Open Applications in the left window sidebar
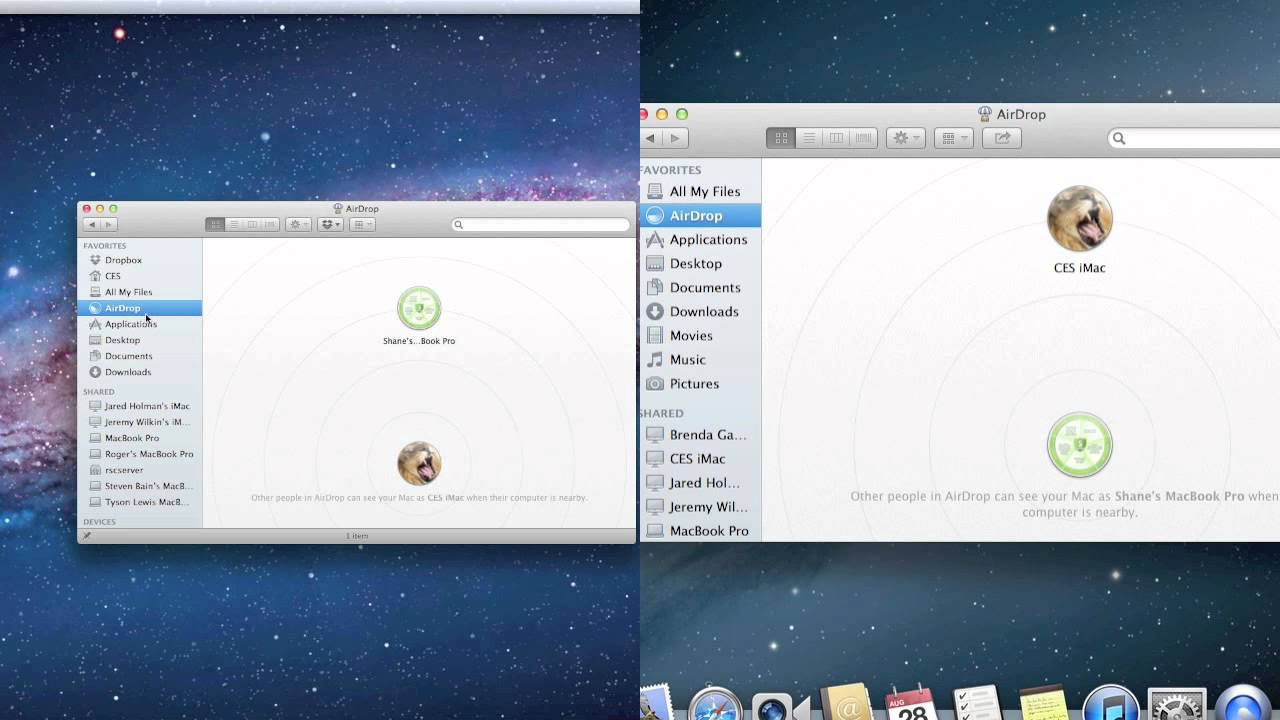 (140, 324)
